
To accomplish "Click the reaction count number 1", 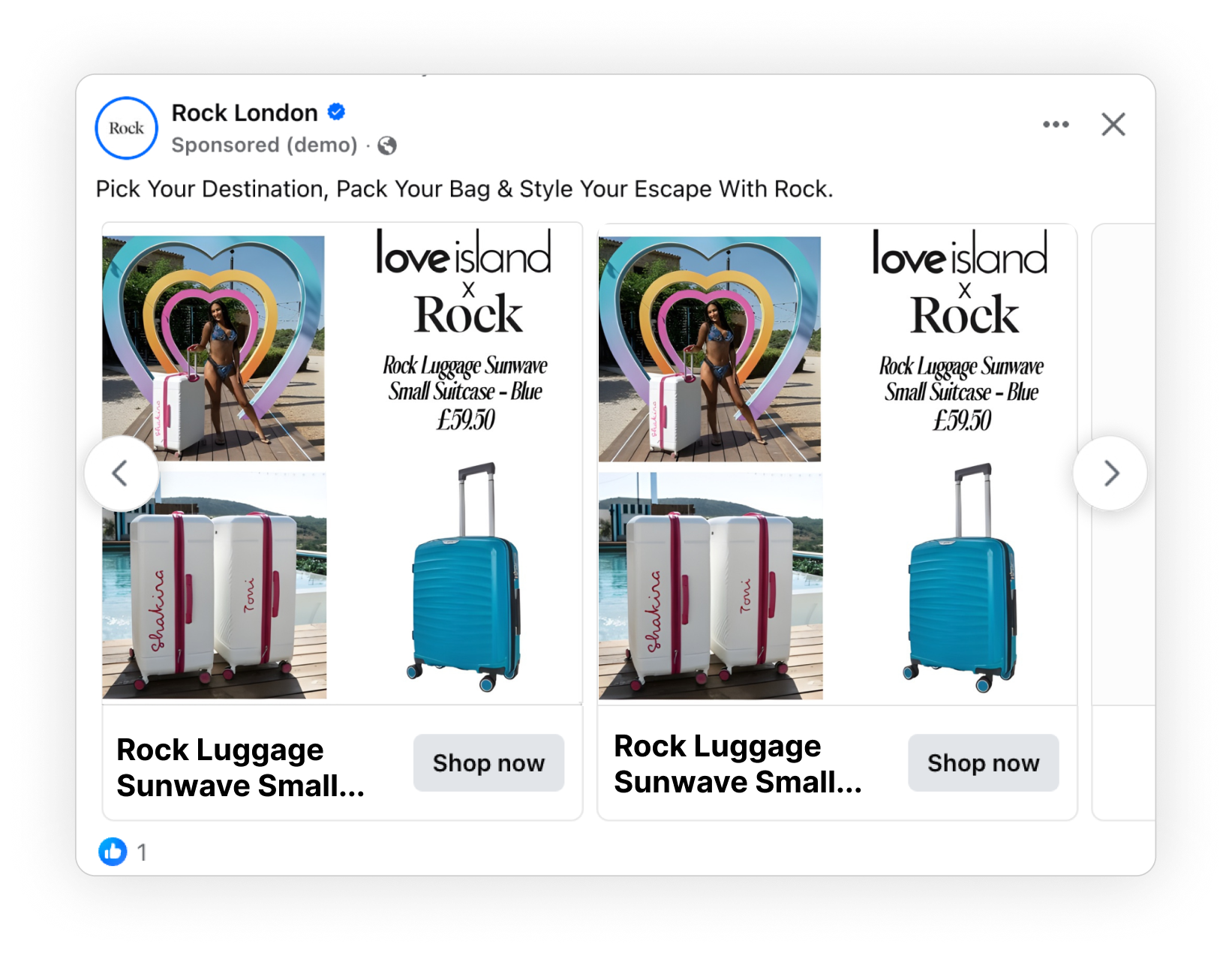I will (142, 852).
